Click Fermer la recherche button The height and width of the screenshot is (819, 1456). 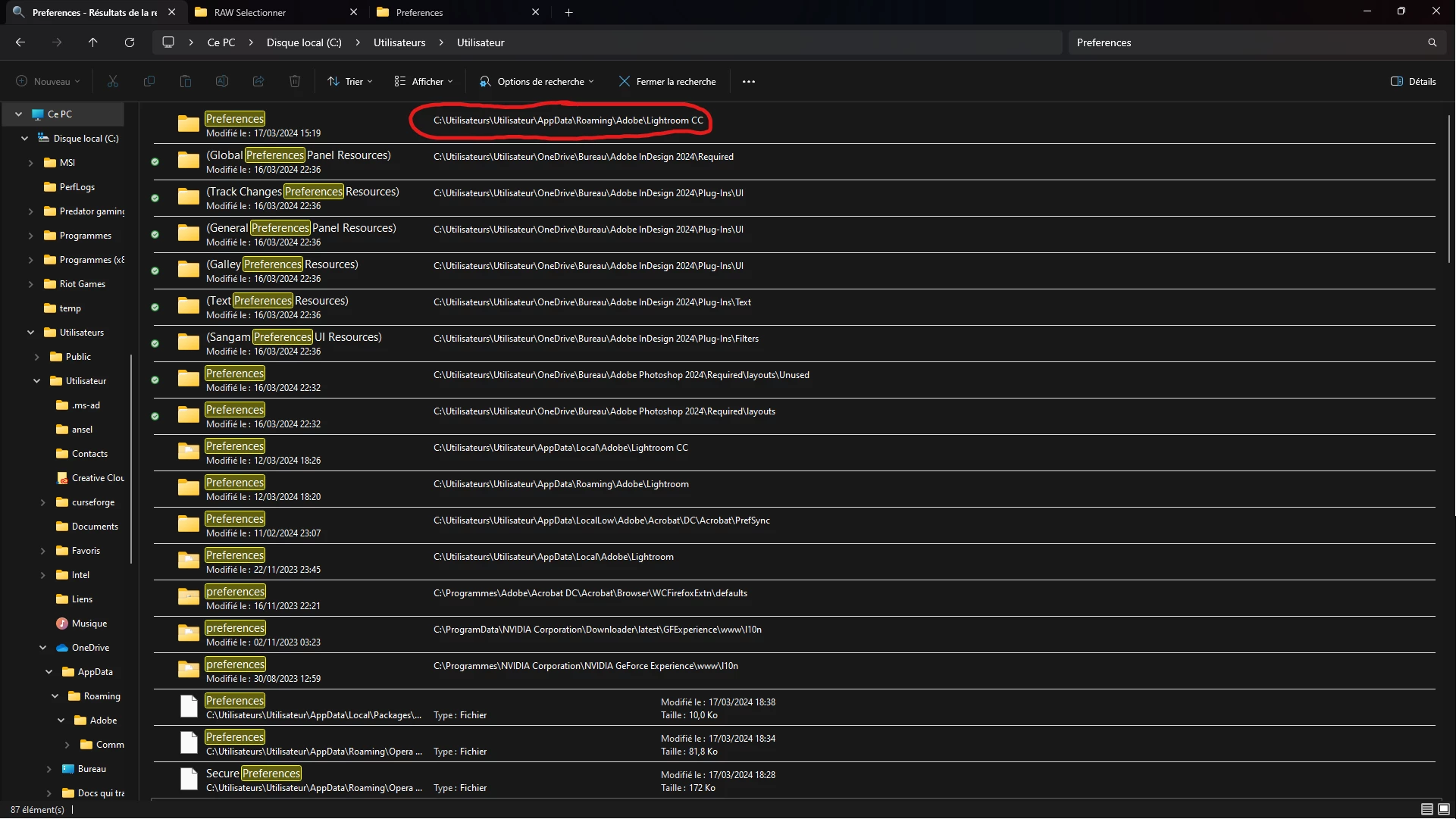click(x=667, y=81)
